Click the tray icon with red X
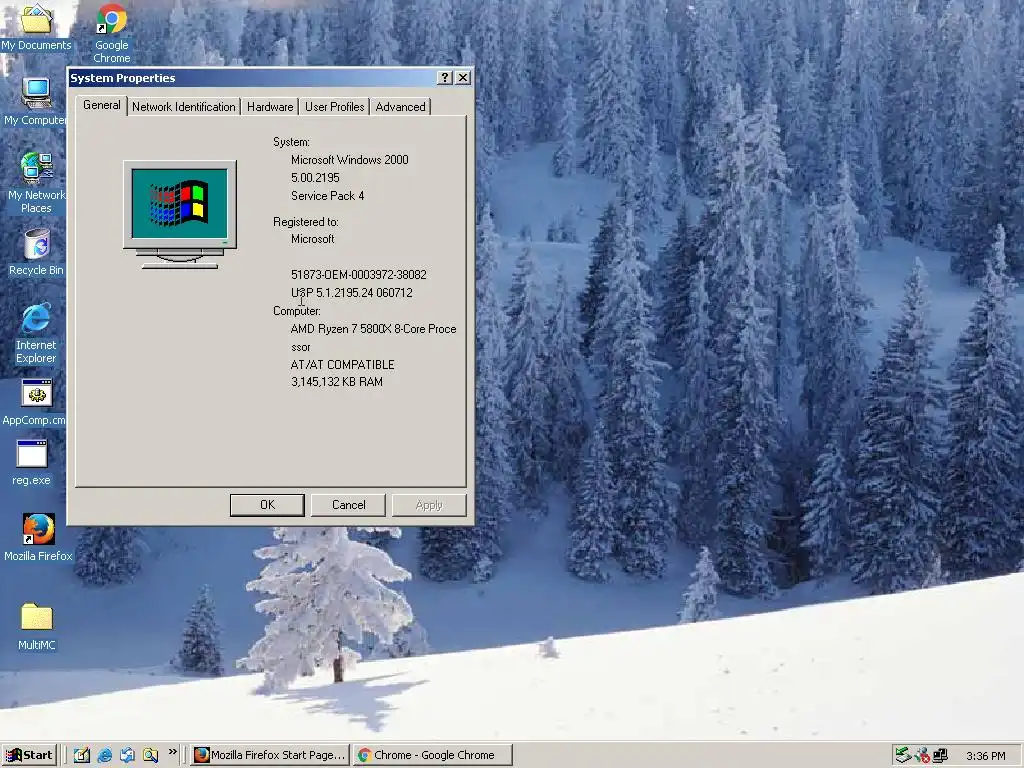 click(x=921, y=755)
